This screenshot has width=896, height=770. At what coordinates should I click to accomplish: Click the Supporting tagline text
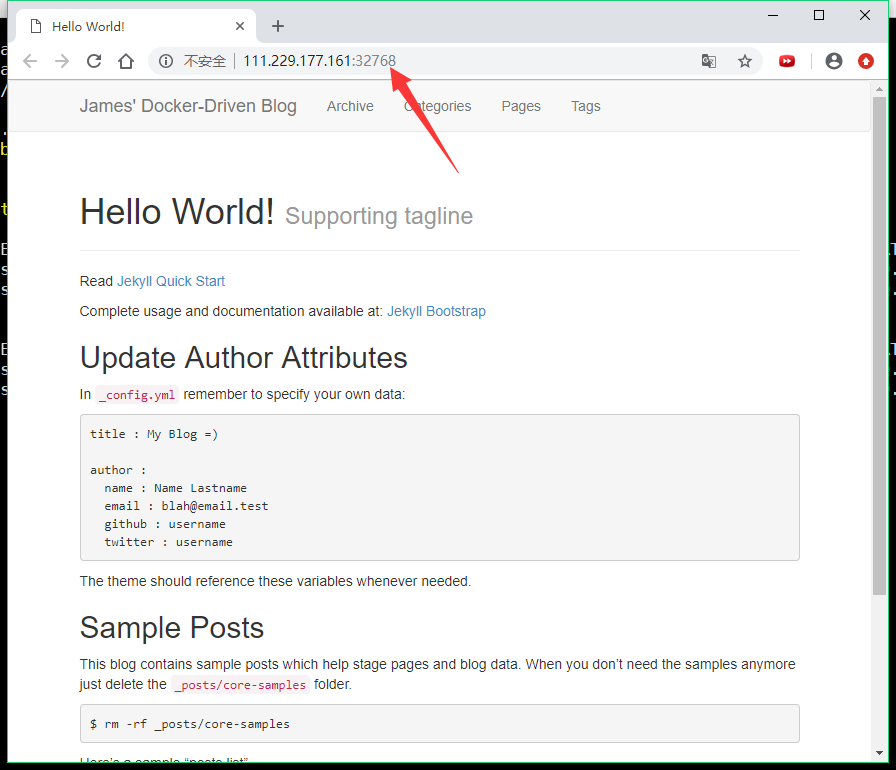coord(379,216)
